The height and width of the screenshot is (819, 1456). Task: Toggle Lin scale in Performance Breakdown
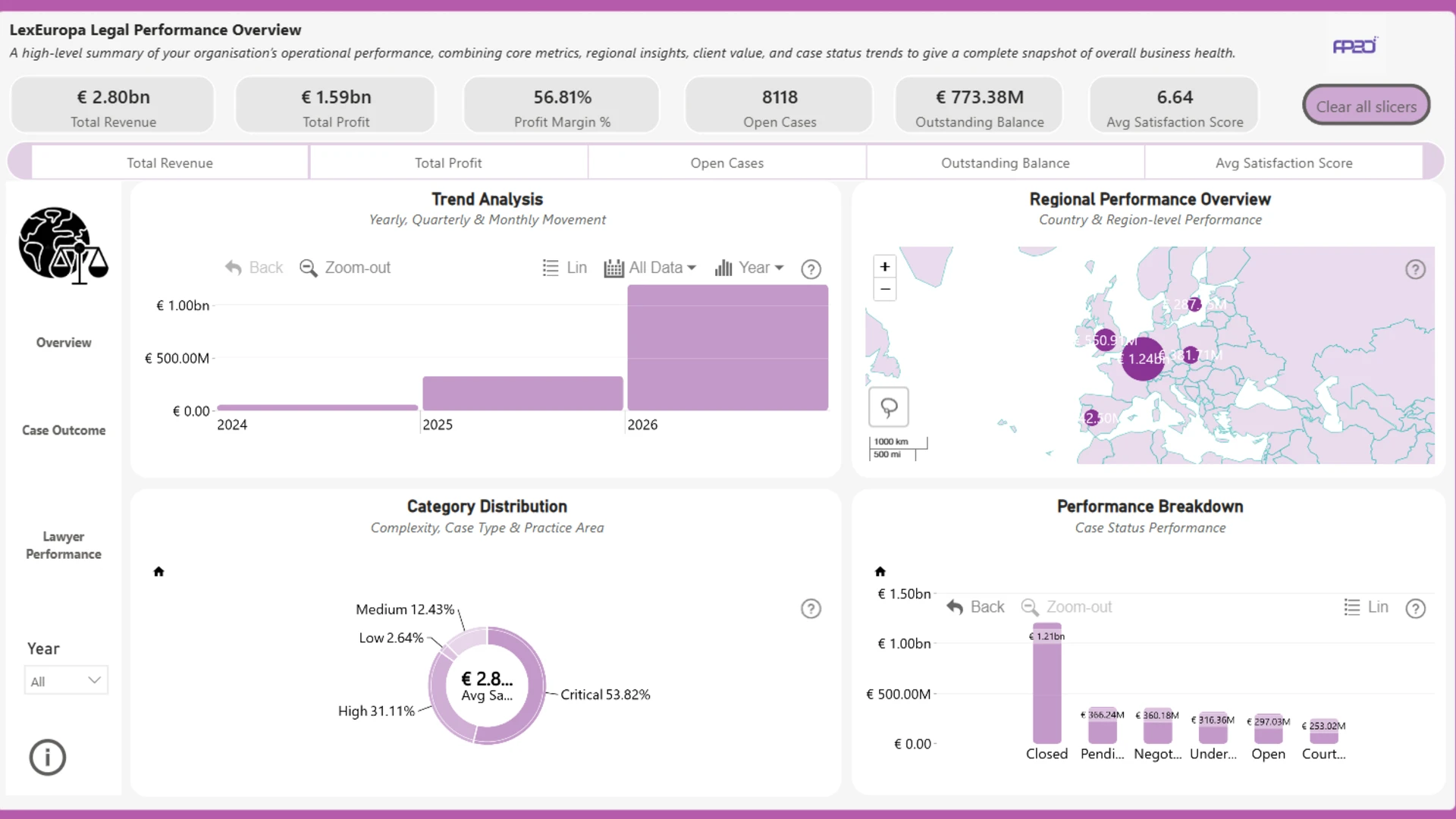(x=1366, y=607)
